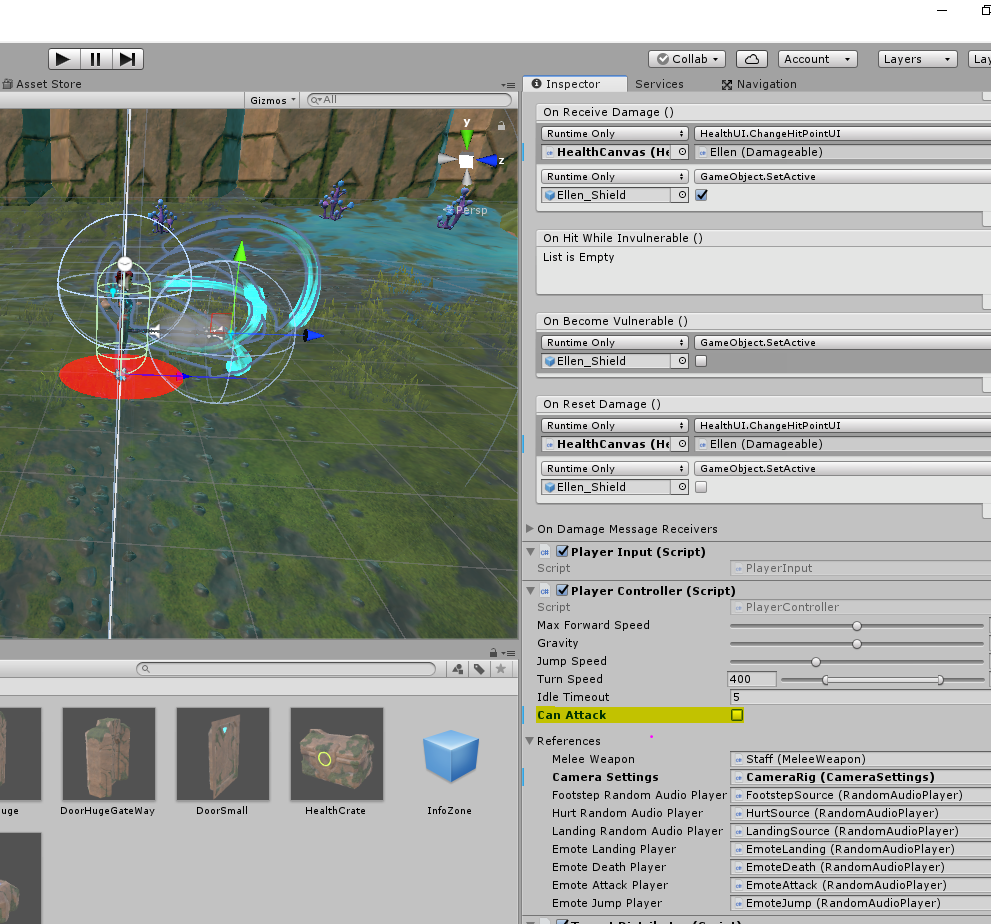
Task: Pause the game with the Pause button
Action: click(x=96, y=59)
